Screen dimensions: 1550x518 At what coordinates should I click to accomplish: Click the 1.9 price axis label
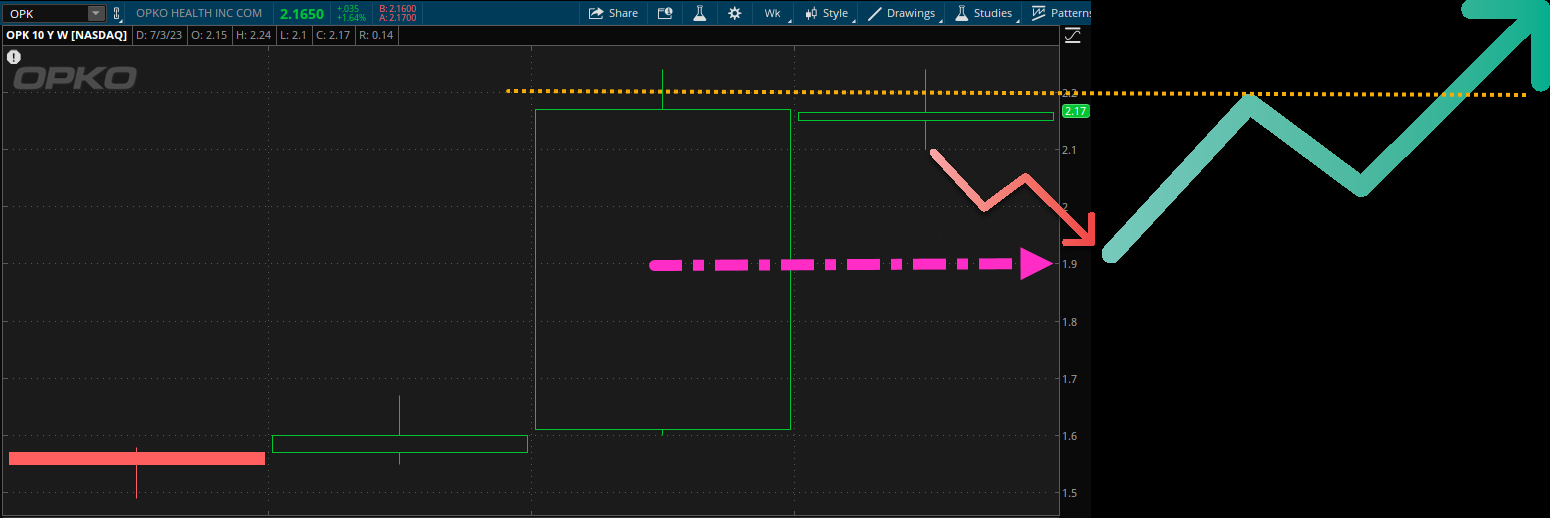[1071, 264]
